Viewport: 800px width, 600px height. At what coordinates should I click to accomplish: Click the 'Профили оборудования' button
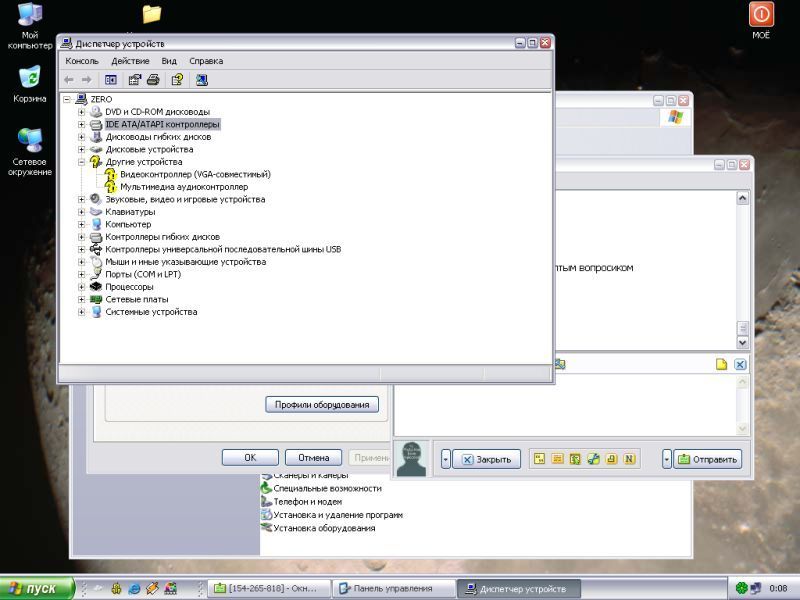pyautogui.click(x=322, y=405)
